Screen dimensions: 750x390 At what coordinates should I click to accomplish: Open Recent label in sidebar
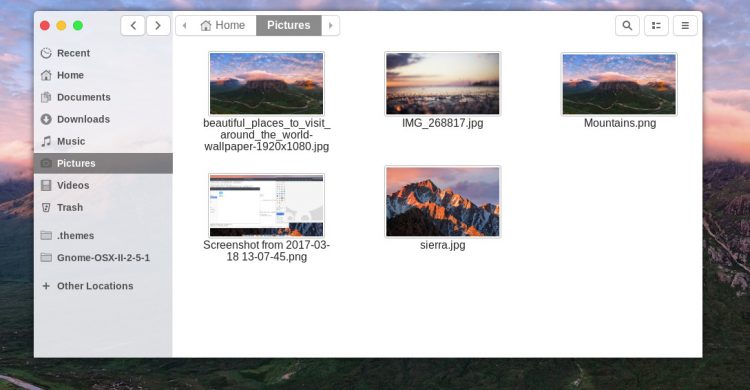pyautogui.click(x=73, y=53)
